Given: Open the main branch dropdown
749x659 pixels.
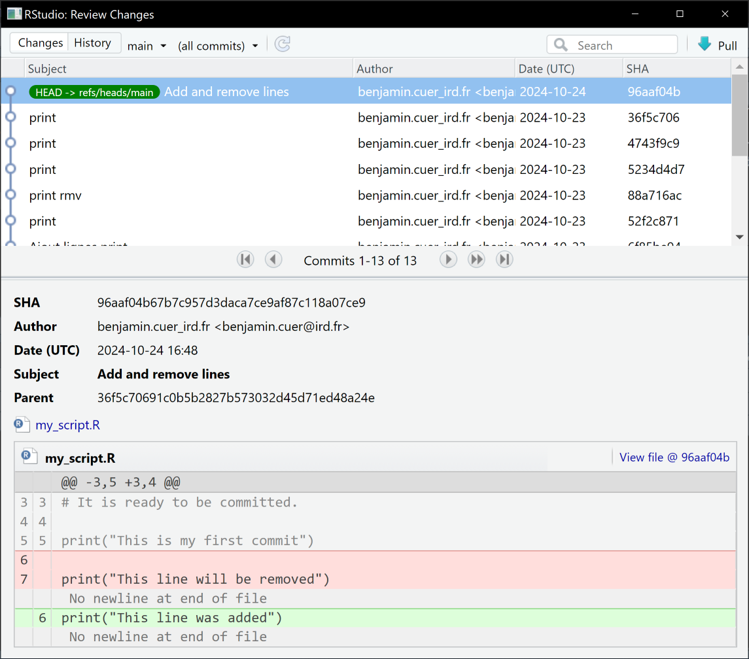Looking at the screenshot, I should (147, 45).
